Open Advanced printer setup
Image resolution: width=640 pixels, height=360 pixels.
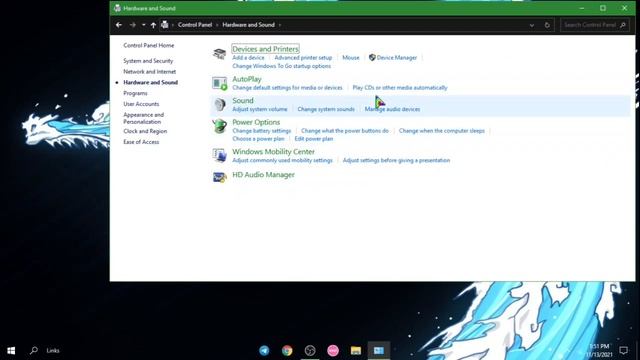[303, 58]
